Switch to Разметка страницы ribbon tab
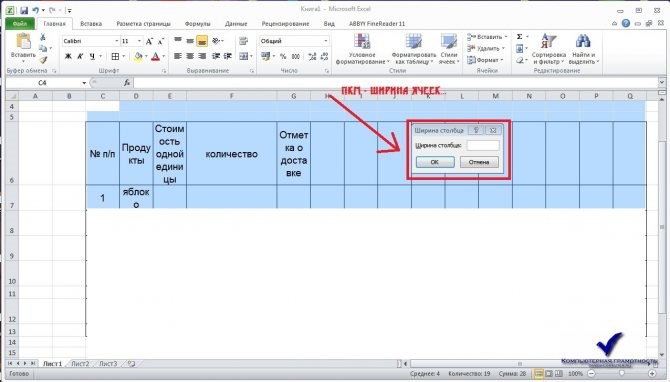The width and height of the screenshot is (670, 382). click(x=144, y=24)
